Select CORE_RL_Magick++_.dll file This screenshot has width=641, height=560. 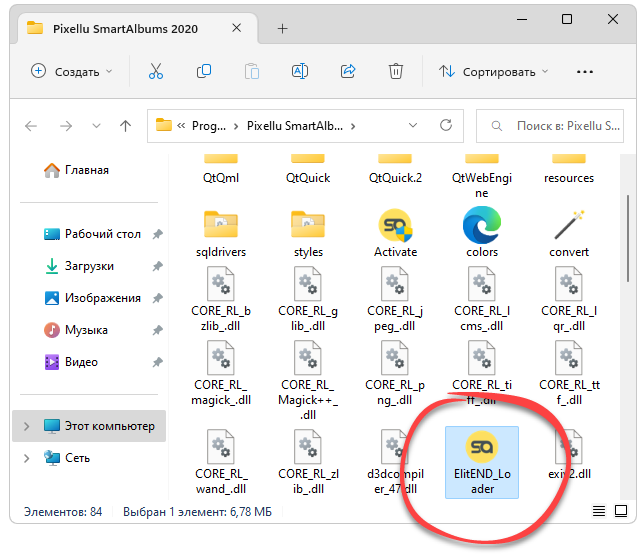[308, 381]
